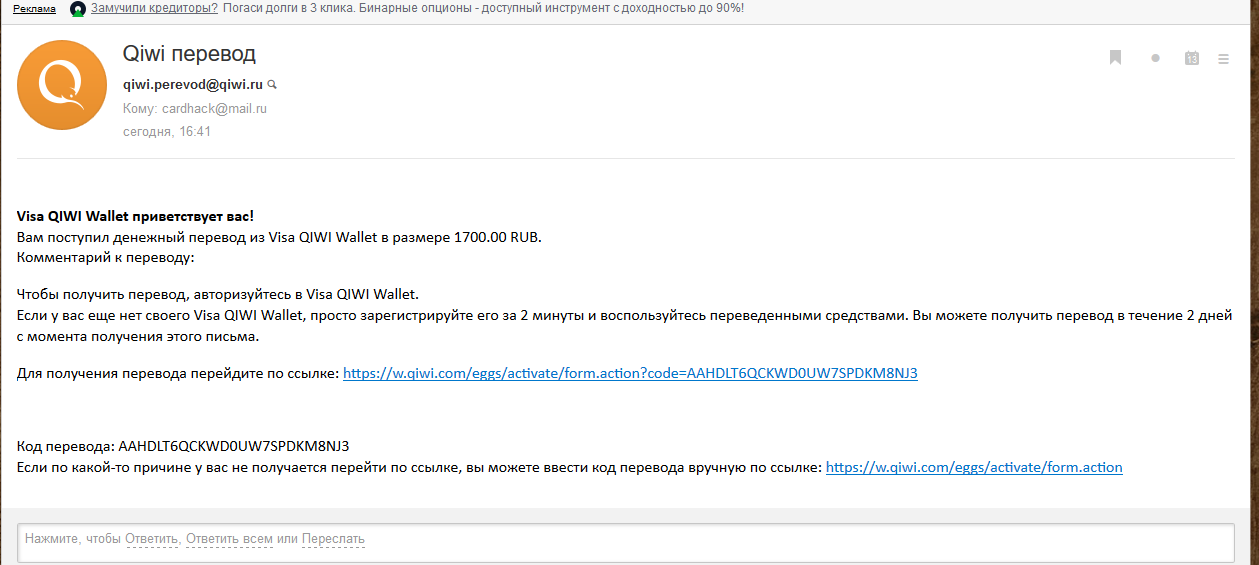The image size is (1259, 565).
Task: Click the orange QIWI sender avatar
Action: click(x=61, y=85)
